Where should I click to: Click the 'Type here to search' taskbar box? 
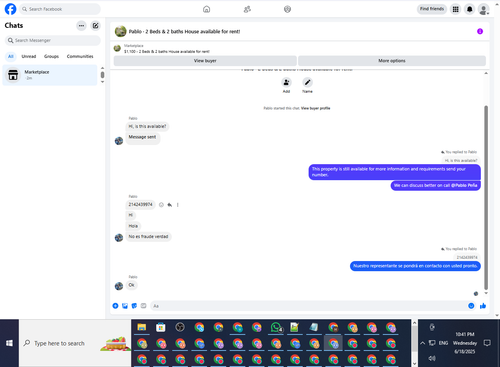pos(75,343)
